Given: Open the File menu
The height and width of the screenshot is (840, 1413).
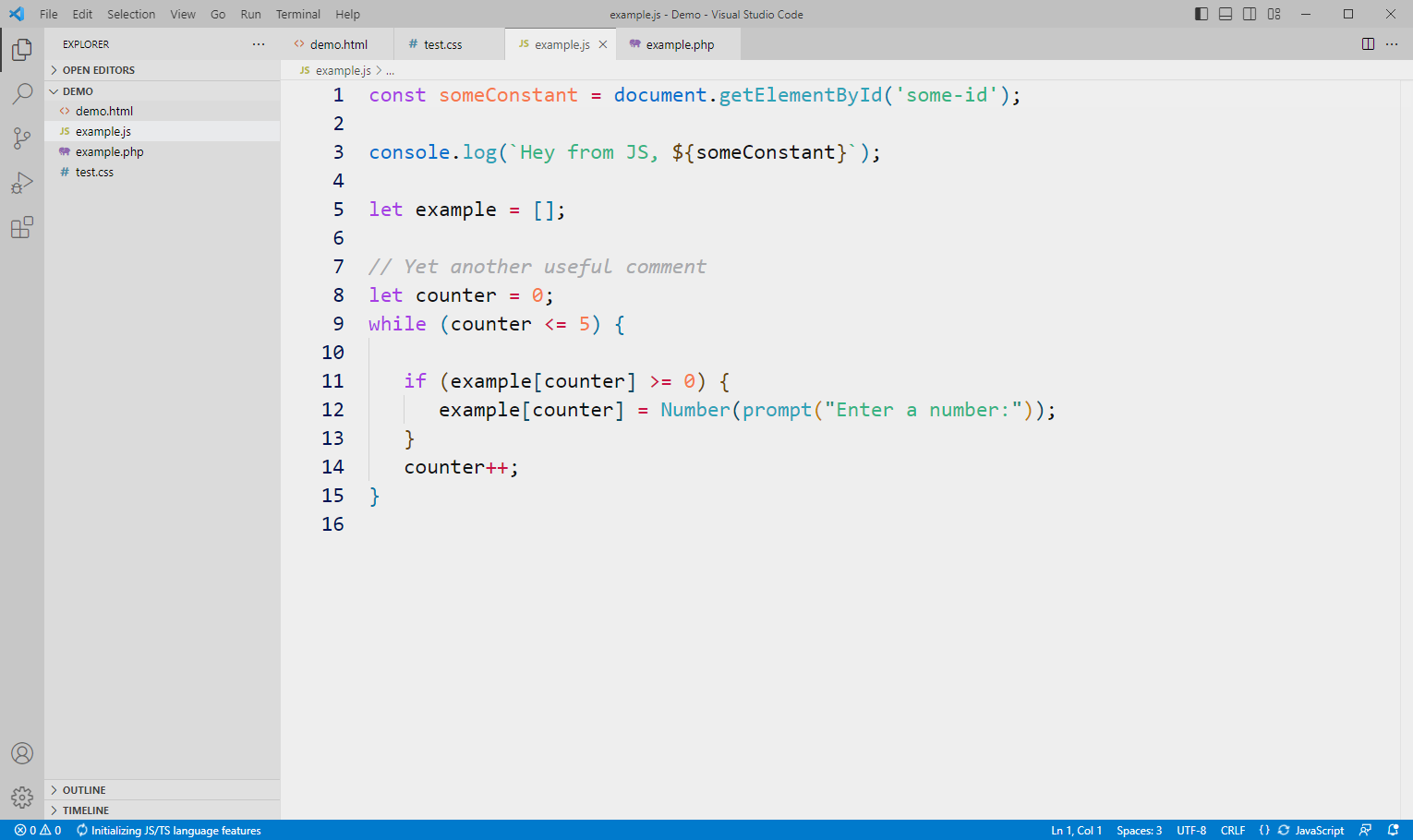Looking at the screenshot, I should coord(49,14).
